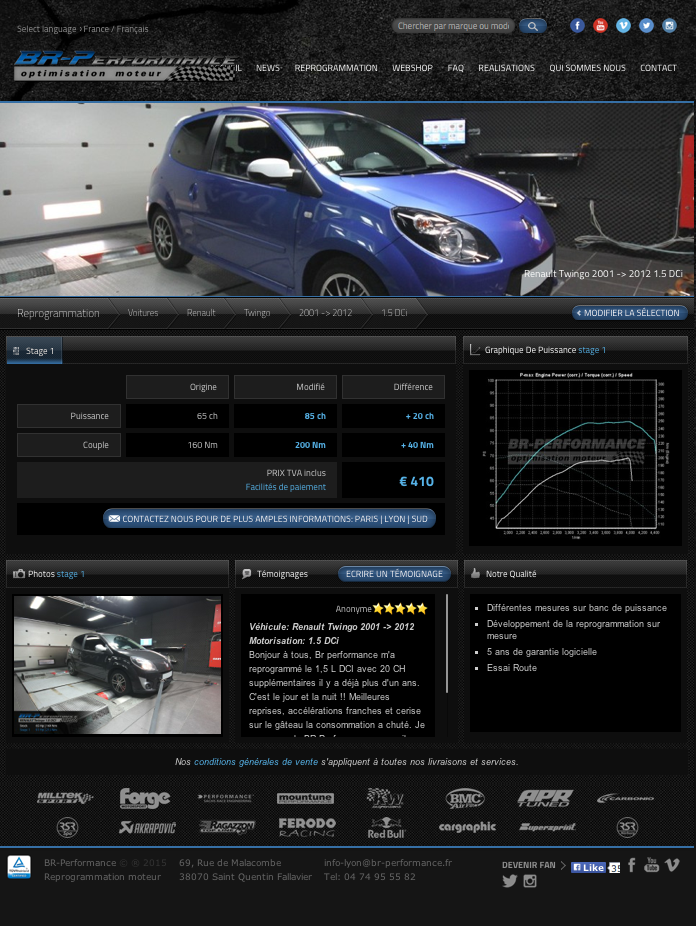
Task: Click the Carbonio partner logo
Action: pyautogui.click(x=625, y=798)
